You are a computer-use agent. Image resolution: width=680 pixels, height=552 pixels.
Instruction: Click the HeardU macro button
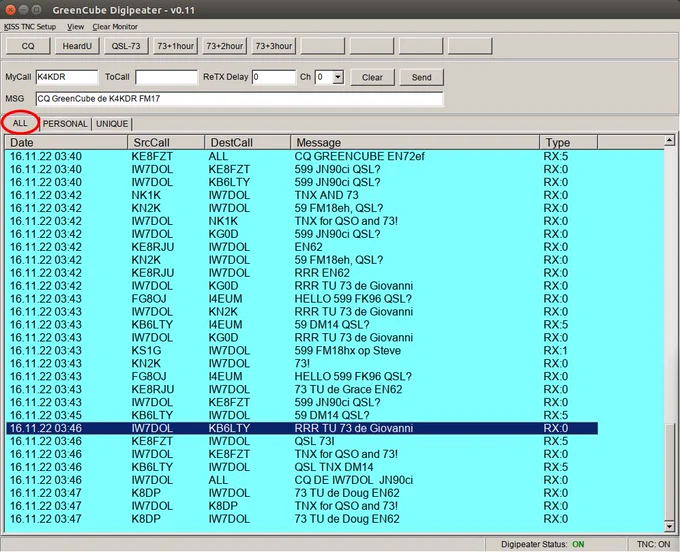(77, 46)
